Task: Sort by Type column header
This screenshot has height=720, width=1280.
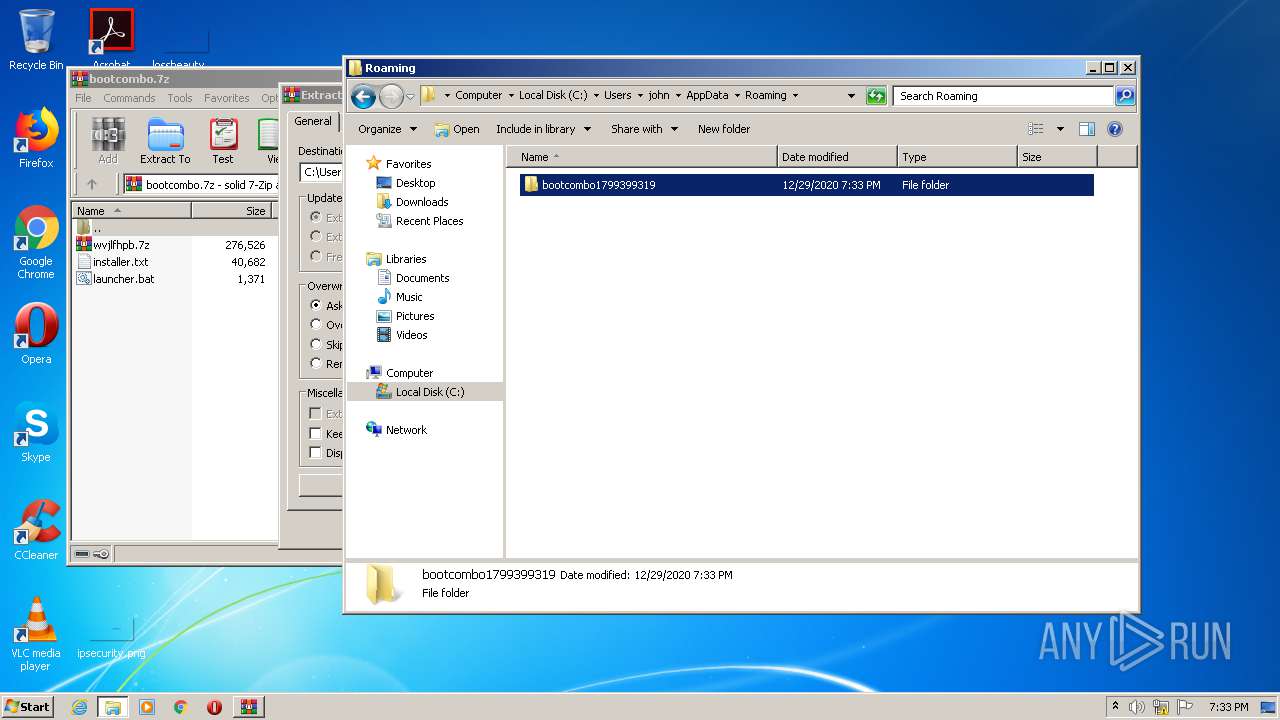Action: (956, 157)
